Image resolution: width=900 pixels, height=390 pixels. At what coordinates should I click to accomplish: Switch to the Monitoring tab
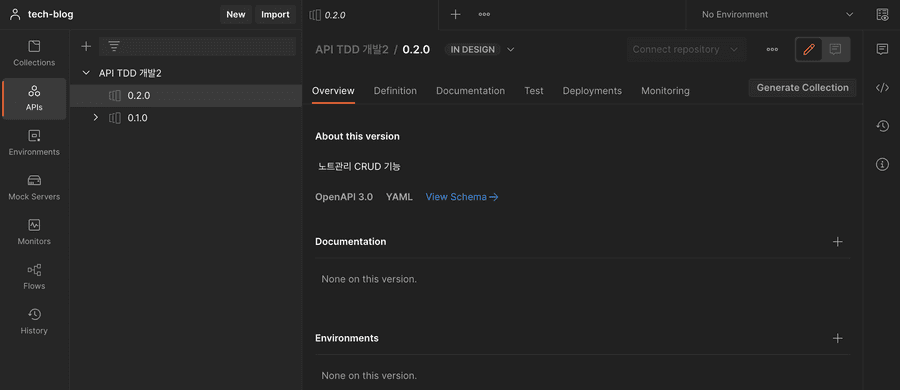(665, 91)
